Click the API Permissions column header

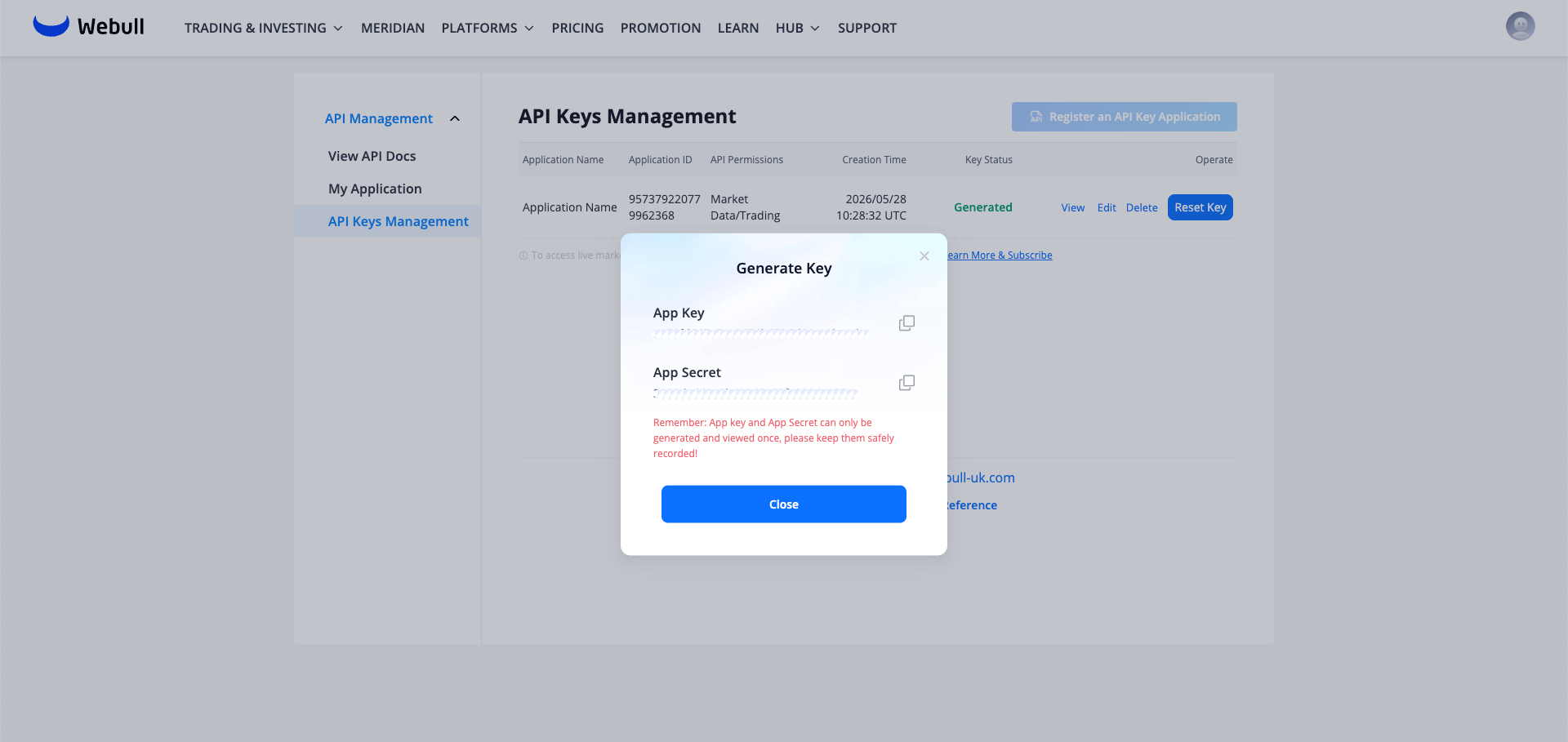(746, 160)
